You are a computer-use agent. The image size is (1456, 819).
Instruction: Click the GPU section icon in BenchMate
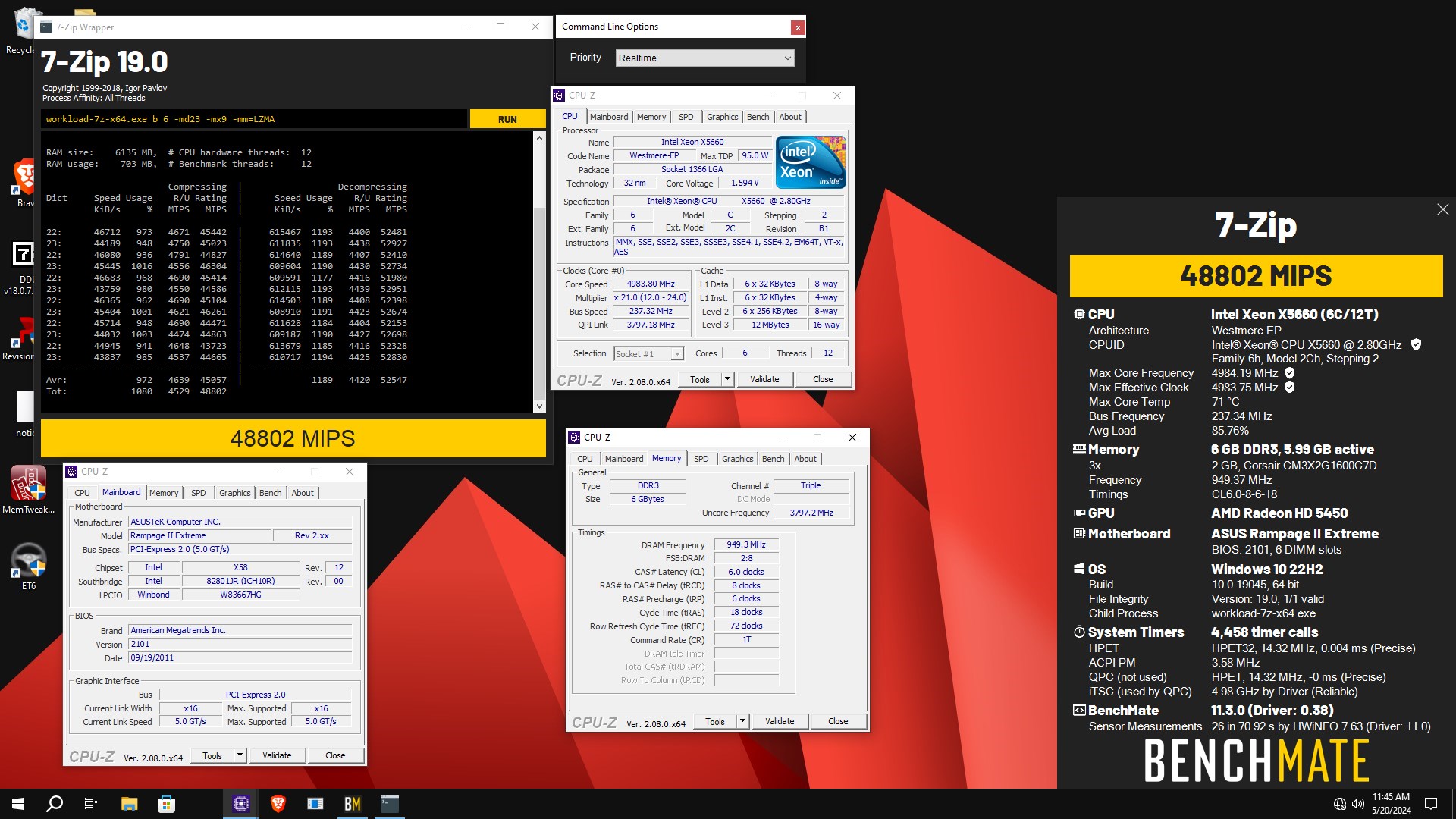1079,513
